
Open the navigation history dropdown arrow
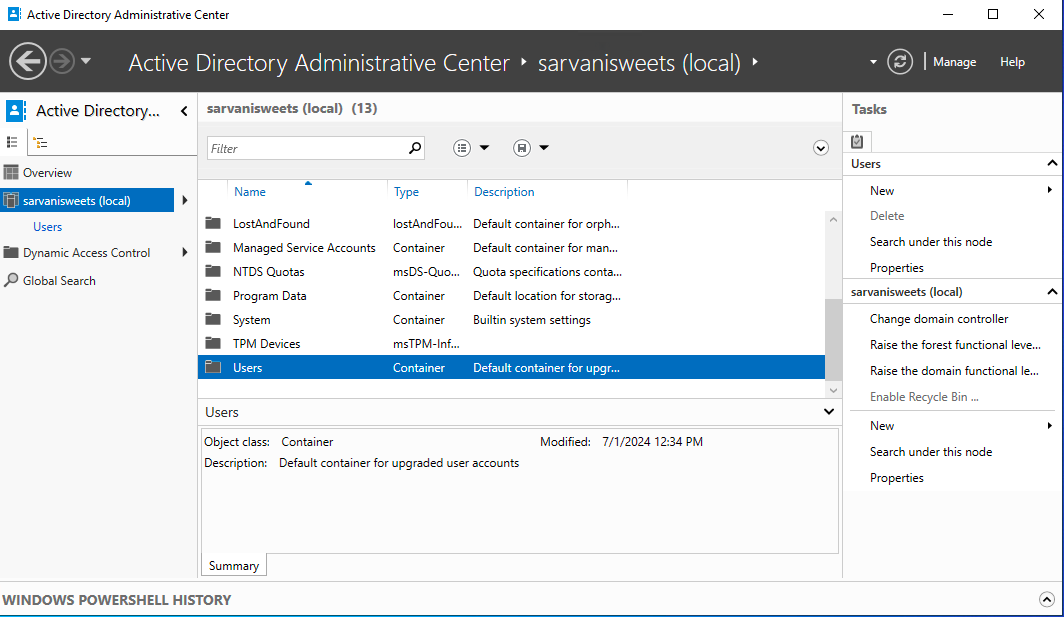[86, 61]
